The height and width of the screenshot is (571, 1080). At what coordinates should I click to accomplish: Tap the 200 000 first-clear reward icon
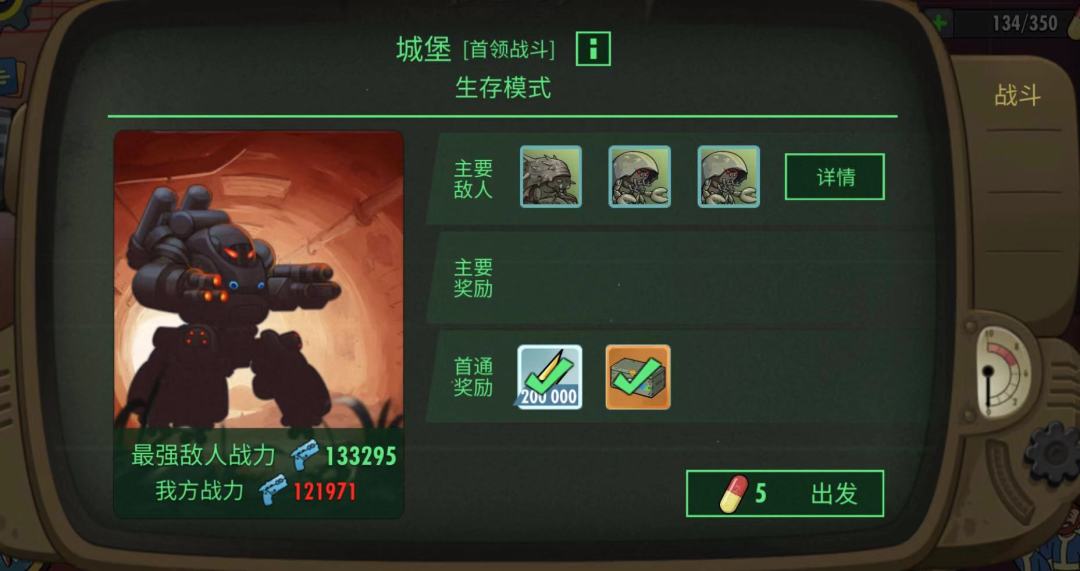point(549,377)
